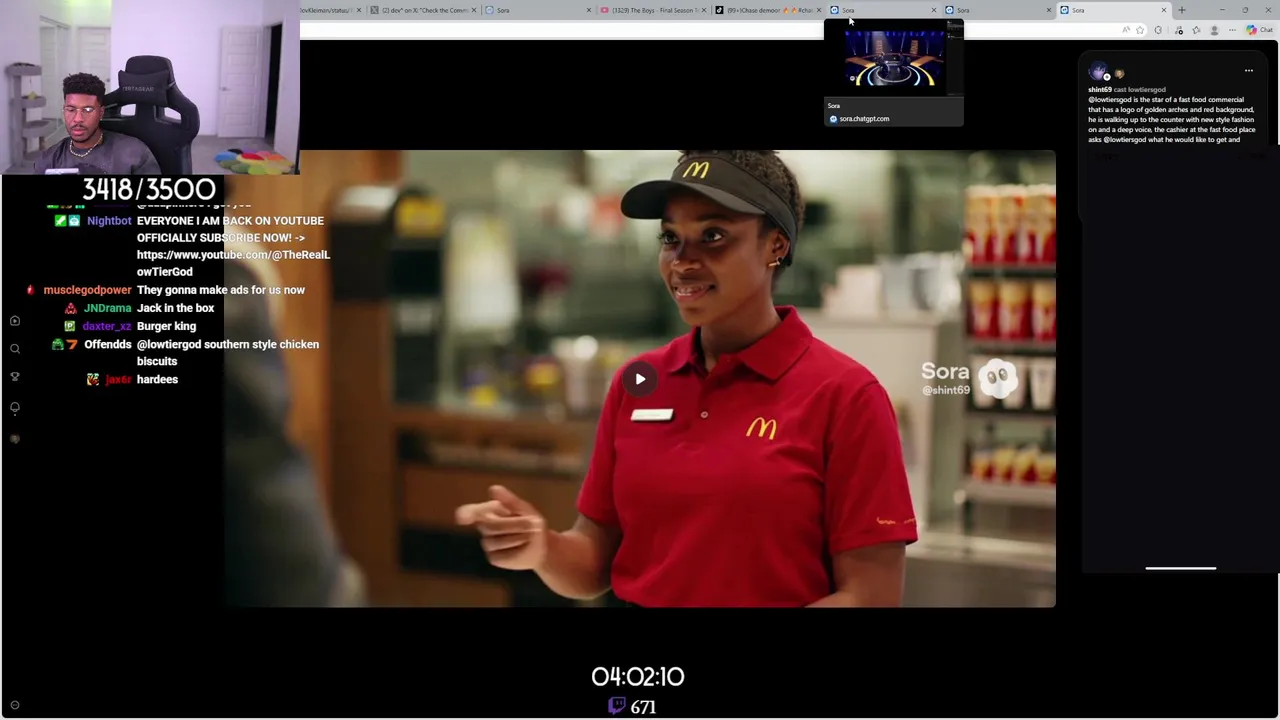Open profile avatar at bottom of Sora sidebar
Image resolution: width=1280 pixels, height=720 pixels.
15,439
